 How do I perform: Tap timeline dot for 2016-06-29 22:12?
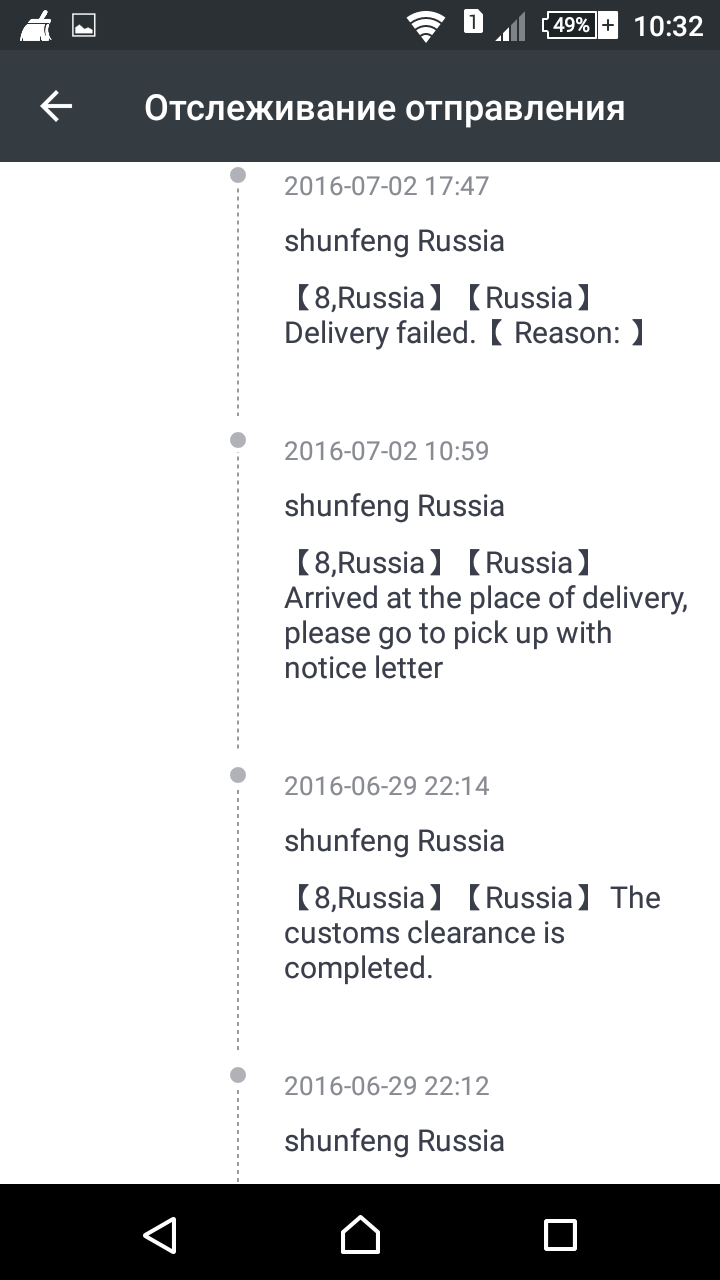pyautogui.click(x=238, y=1075)
